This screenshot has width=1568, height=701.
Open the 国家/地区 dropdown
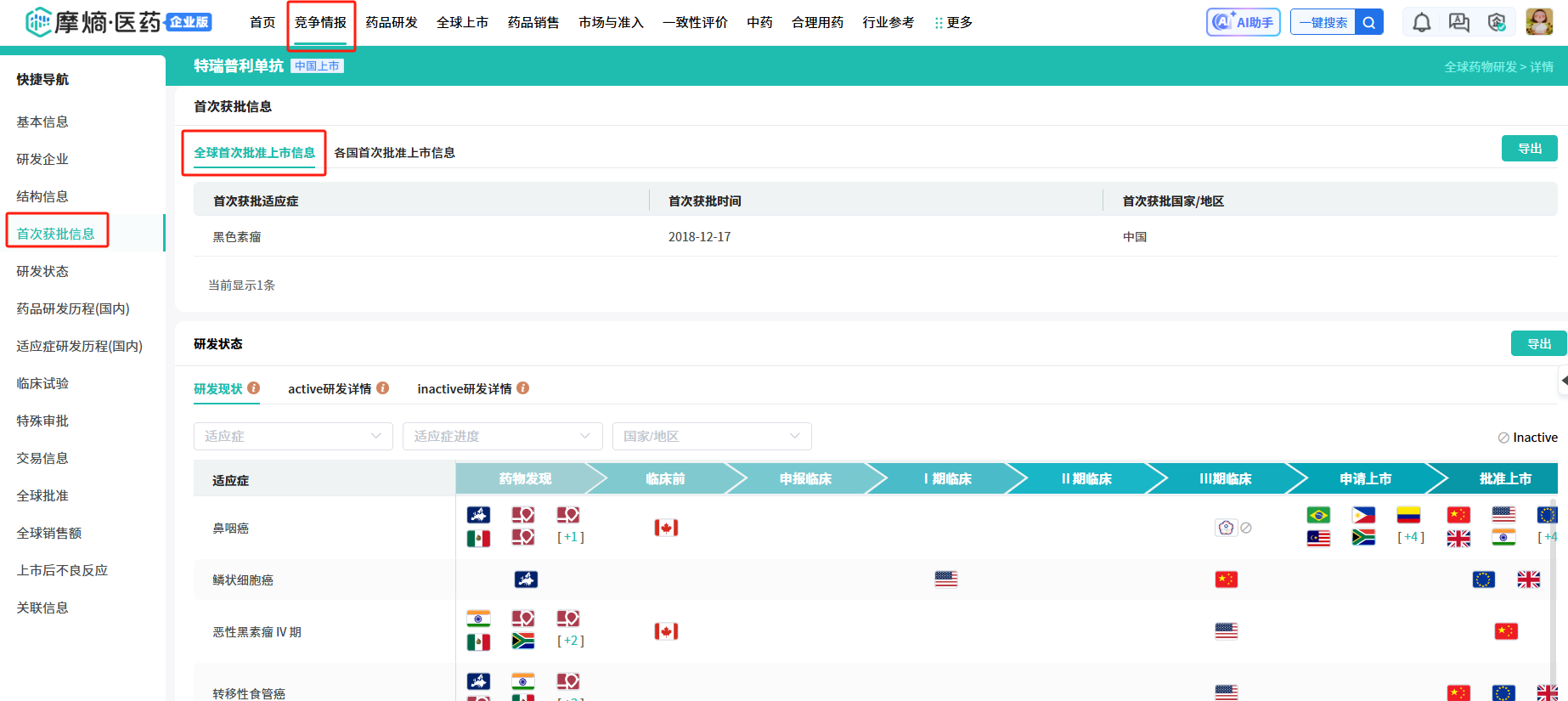coord(711,436)
